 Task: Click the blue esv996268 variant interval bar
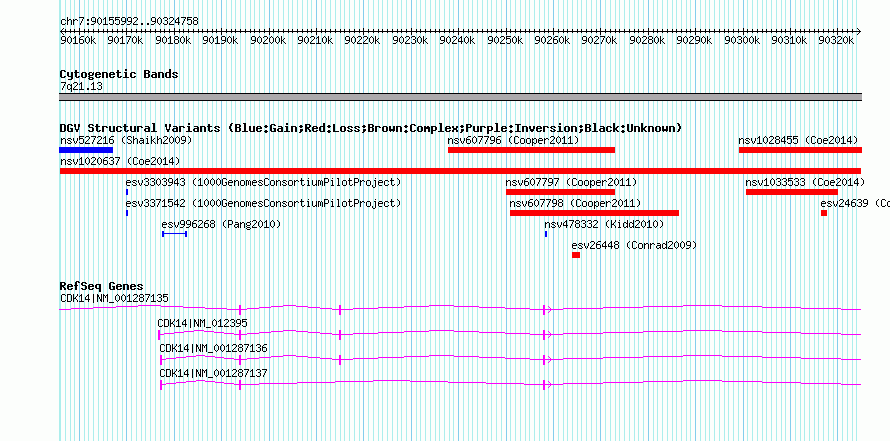pyautogui.click(x=174, y=234)
